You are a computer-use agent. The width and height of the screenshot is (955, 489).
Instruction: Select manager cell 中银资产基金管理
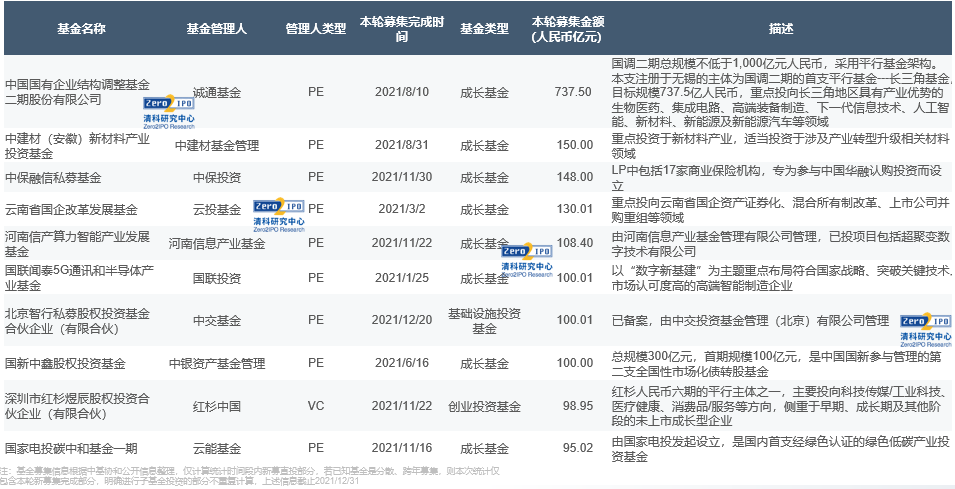click(x=217, y=364)
